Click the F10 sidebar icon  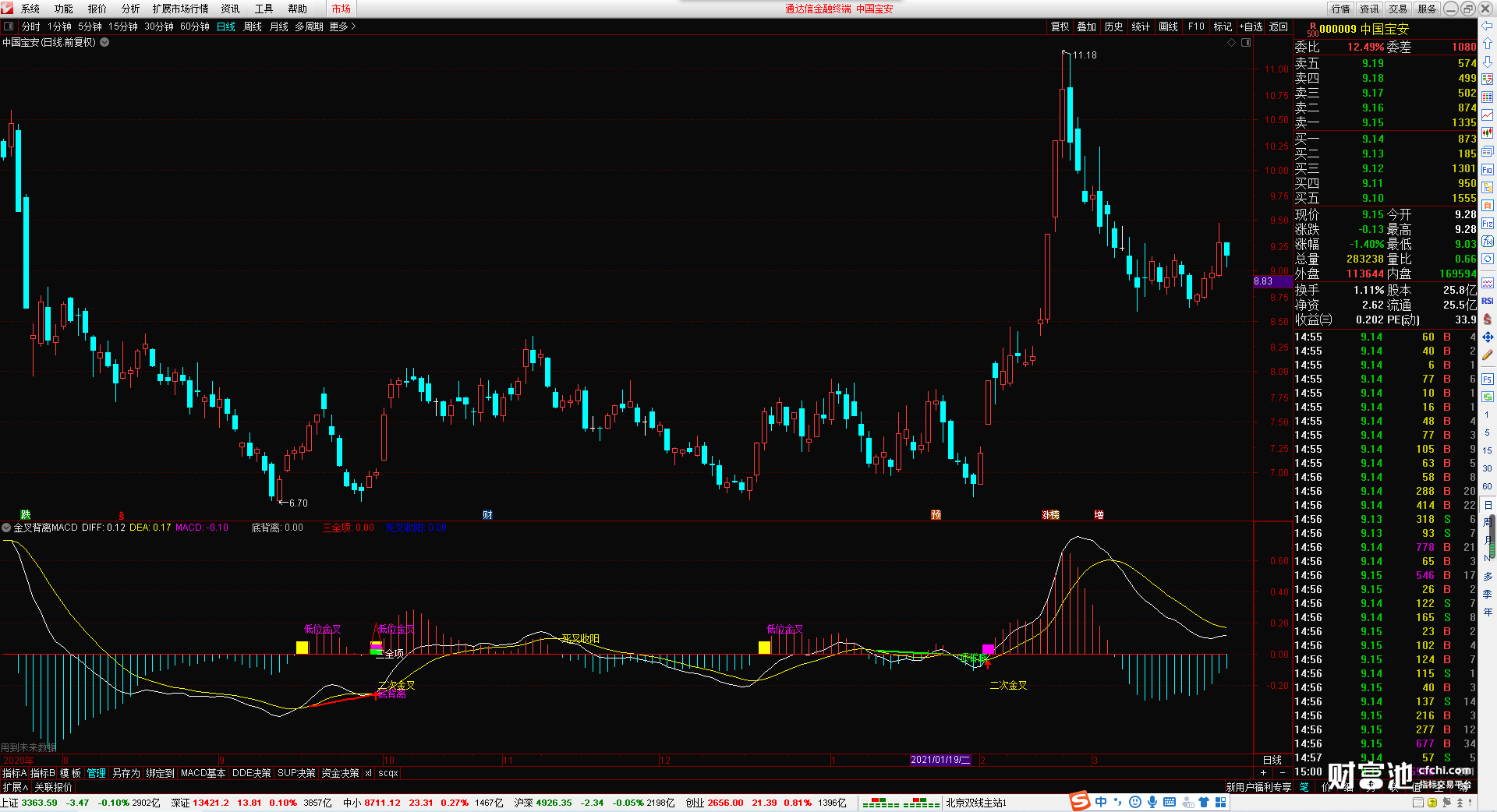pos(1488,169)
